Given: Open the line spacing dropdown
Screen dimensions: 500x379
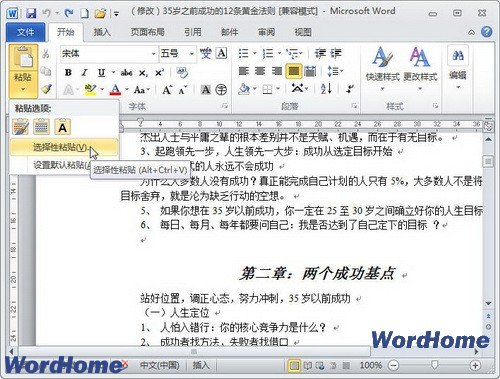Looking at the screenshot, I should [x=334, y=71].
